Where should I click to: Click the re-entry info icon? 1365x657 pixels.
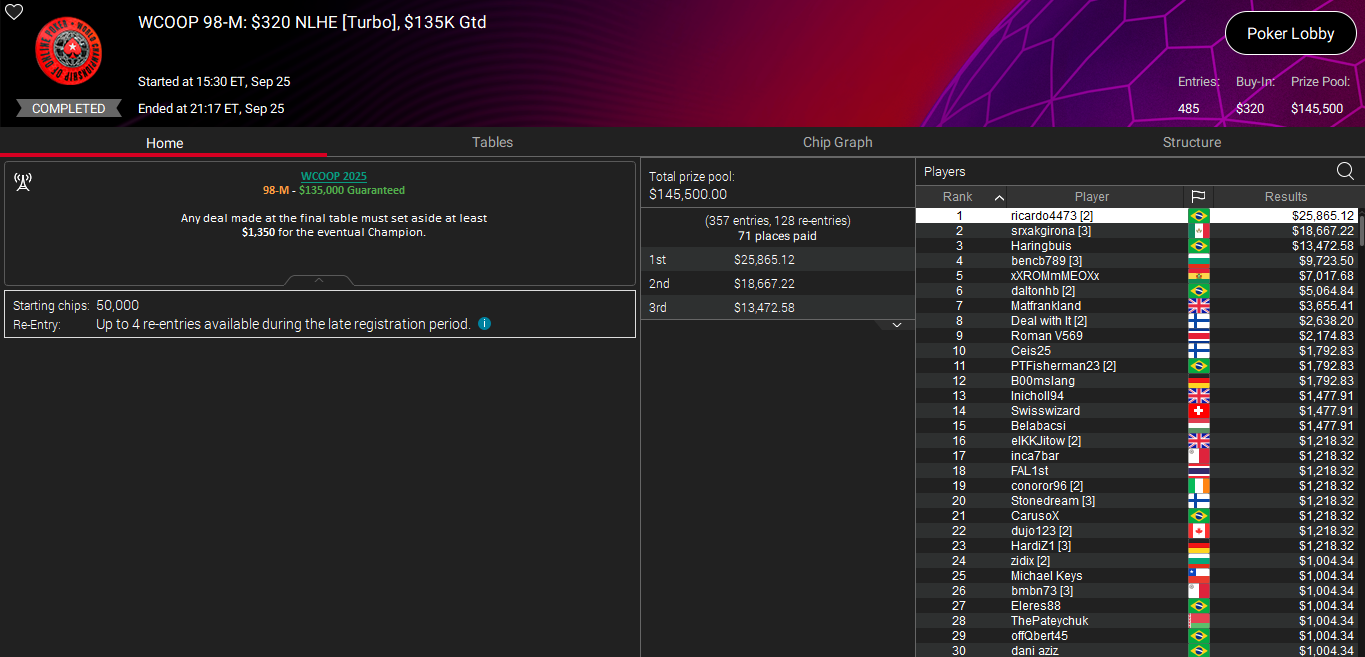[484, 324]
